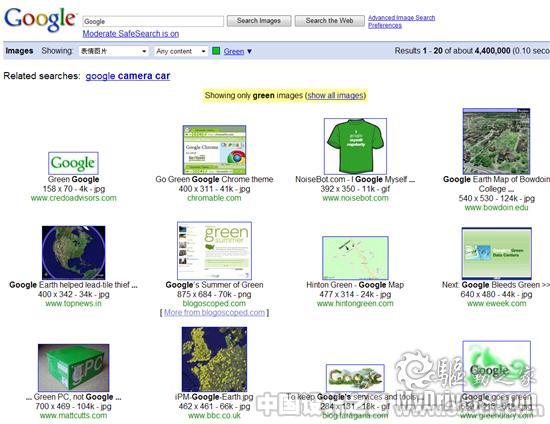The image size is (550, 424).
Task: Click Hinton Green - Google Map caption
Action: (x=355, y=285)
